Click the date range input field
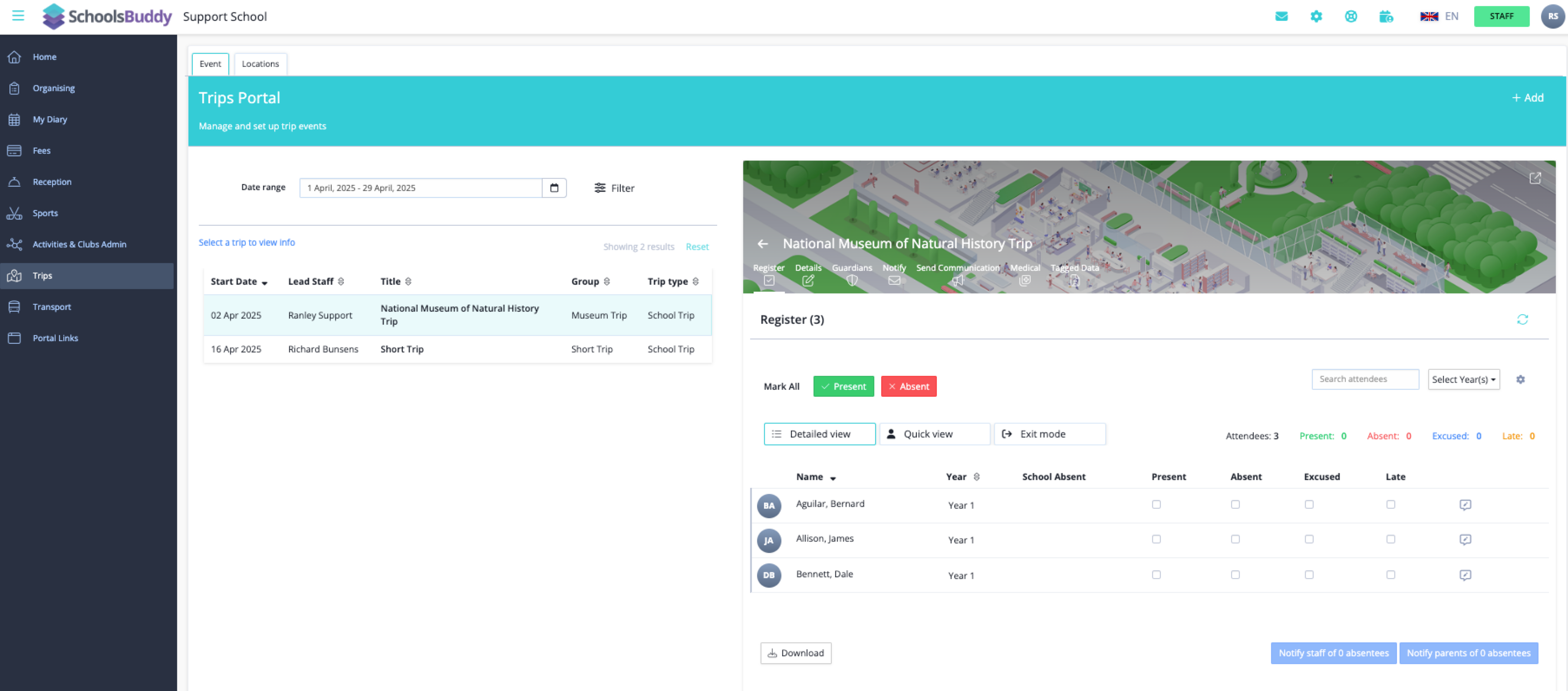Viewport: 1568px width, 691px height. [x=421, y=188]
